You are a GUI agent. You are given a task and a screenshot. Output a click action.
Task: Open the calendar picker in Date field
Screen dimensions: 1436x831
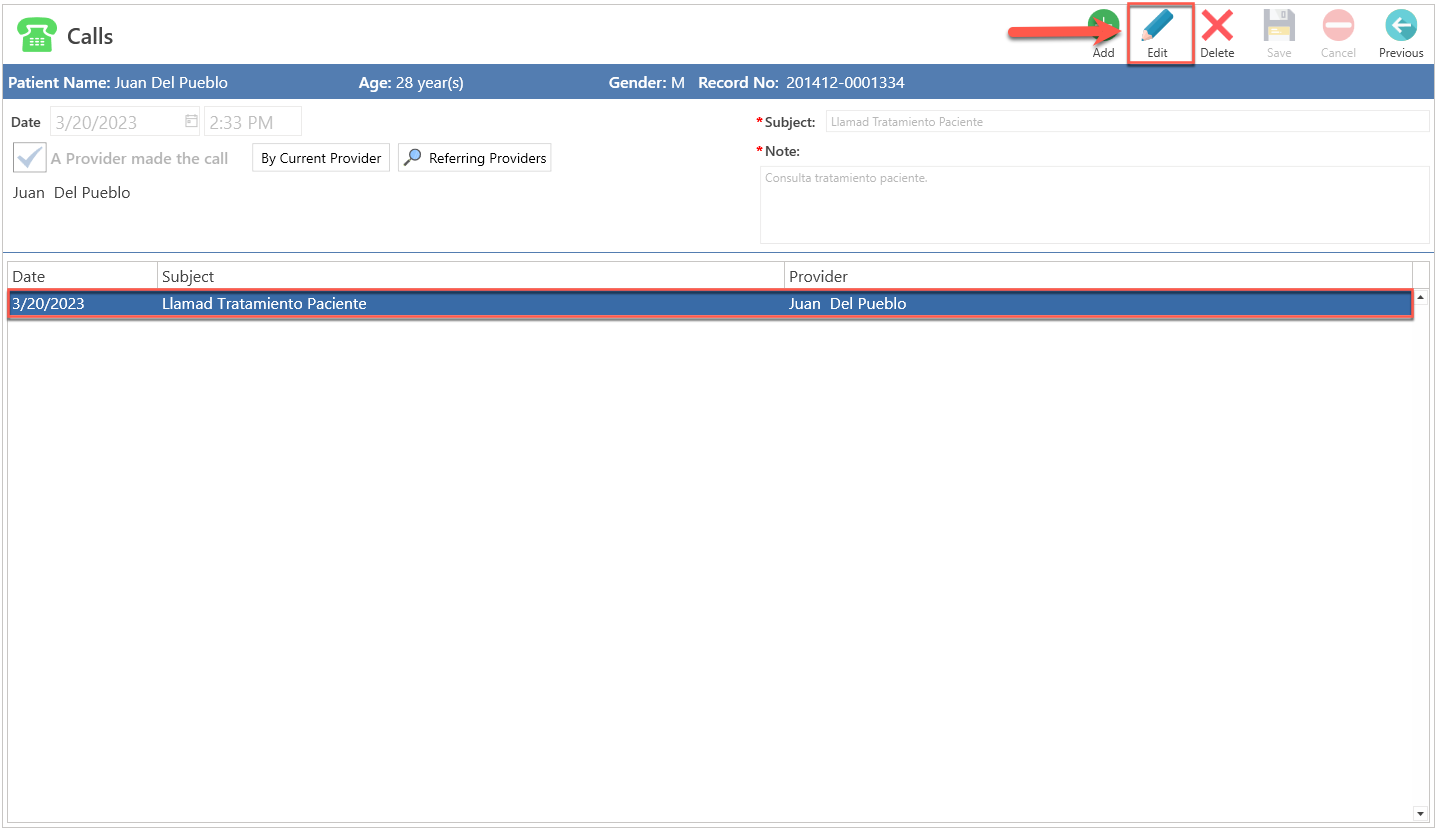pos(191,122)
